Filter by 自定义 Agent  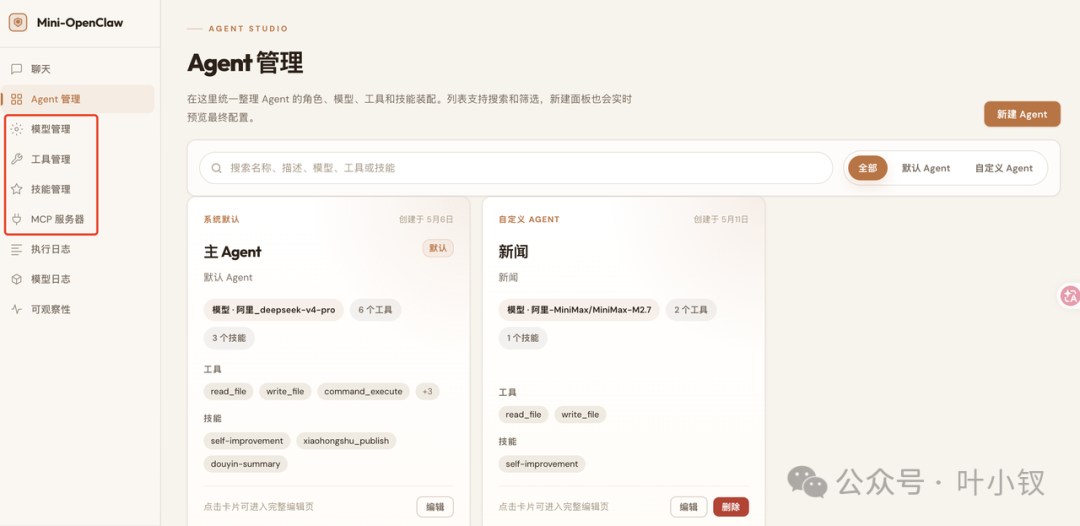click(x=1004, y=168)
